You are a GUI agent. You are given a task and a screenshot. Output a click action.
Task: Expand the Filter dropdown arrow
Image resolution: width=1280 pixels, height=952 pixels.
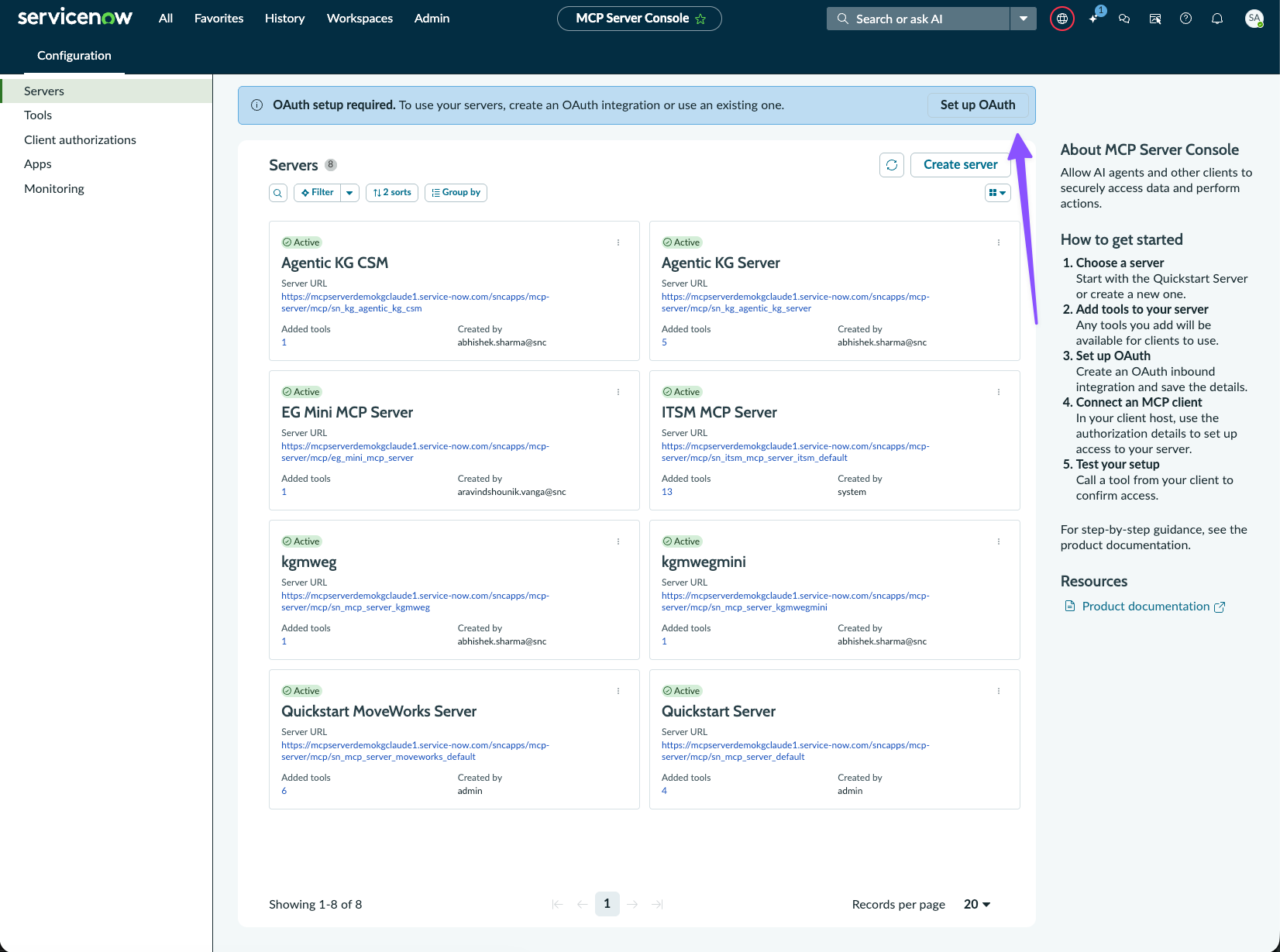(349, 193)
